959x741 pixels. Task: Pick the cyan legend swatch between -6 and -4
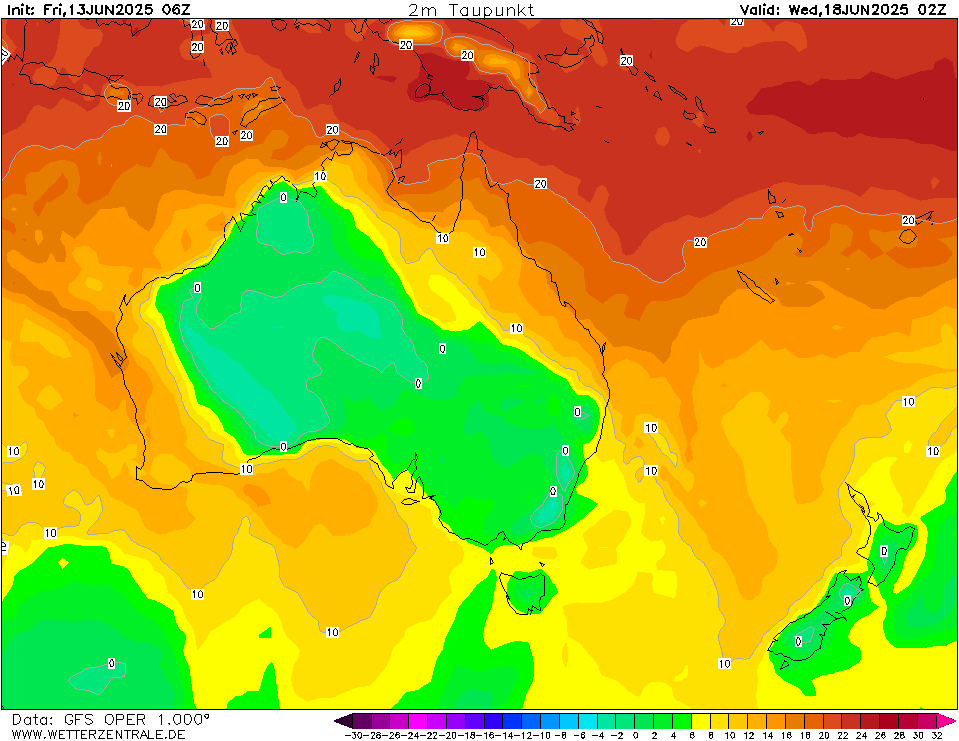pos(588,720)
